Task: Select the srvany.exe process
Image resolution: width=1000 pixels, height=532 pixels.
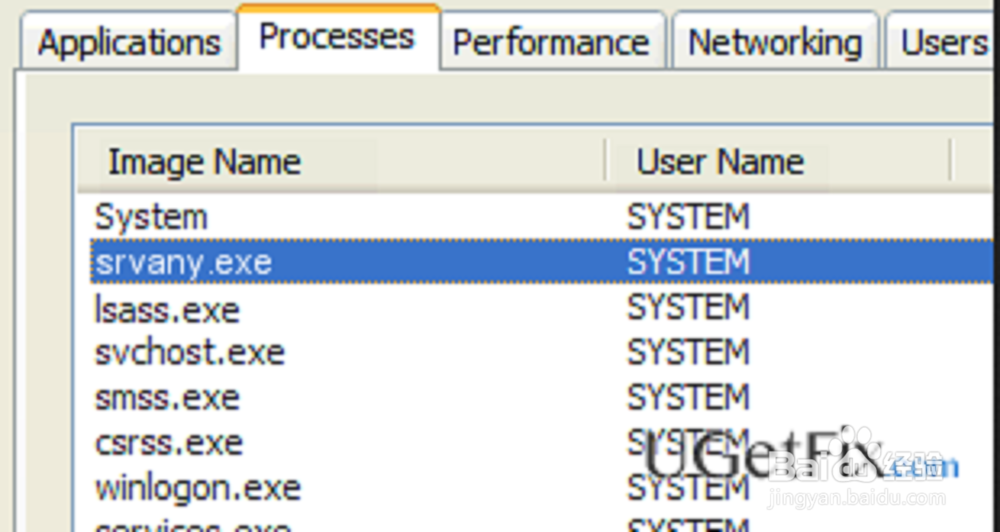Action: point(541,262)
